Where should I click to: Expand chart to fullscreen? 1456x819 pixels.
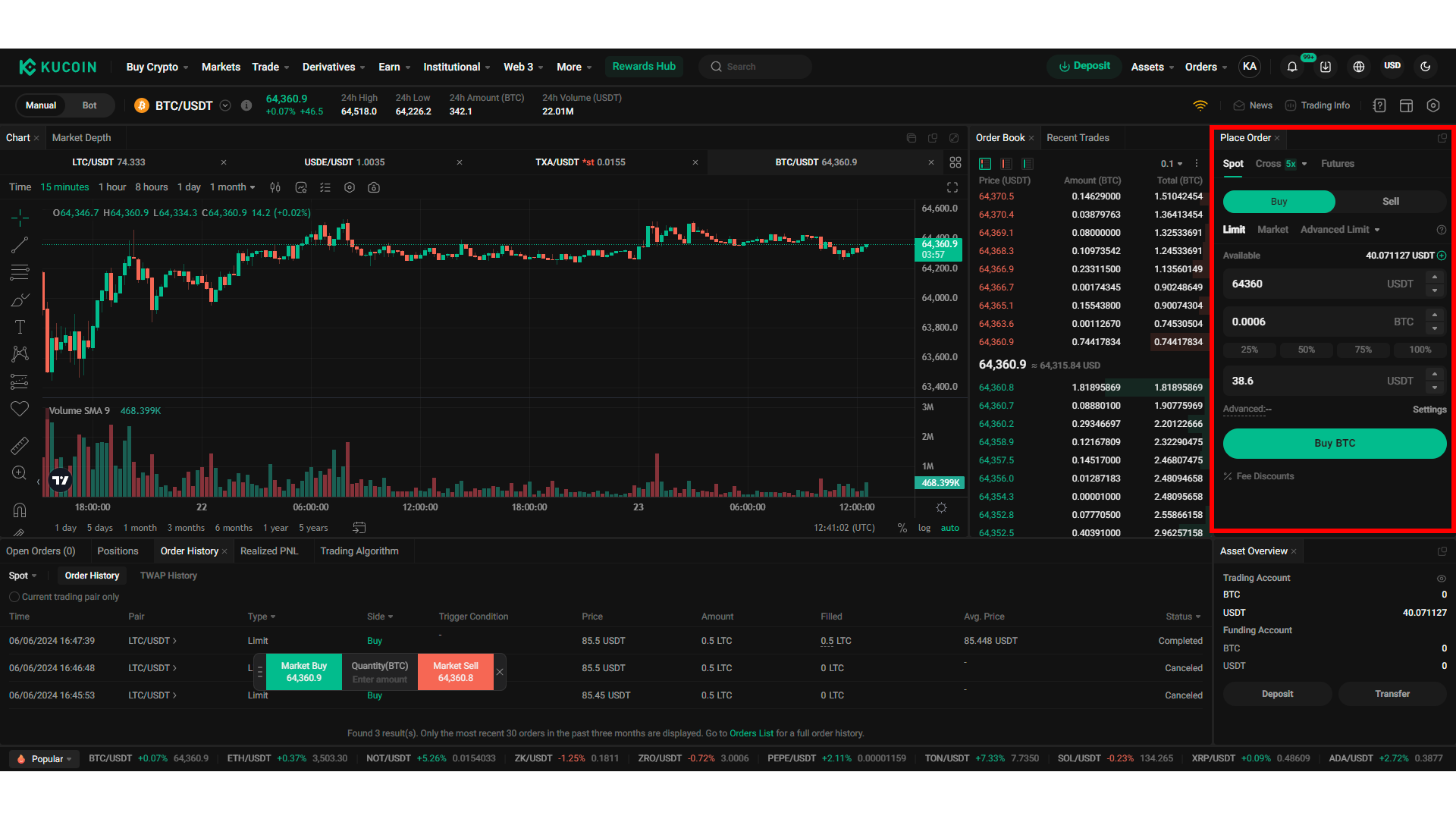pyautogui.click(x=952, y=187)
